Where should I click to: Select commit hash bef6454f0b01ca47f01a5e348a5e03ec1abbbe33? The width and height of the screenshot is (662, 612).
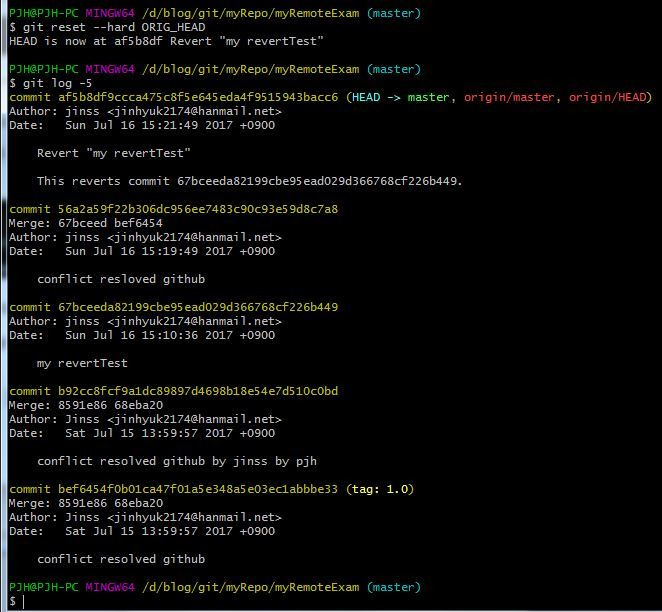tap(198, 489)
